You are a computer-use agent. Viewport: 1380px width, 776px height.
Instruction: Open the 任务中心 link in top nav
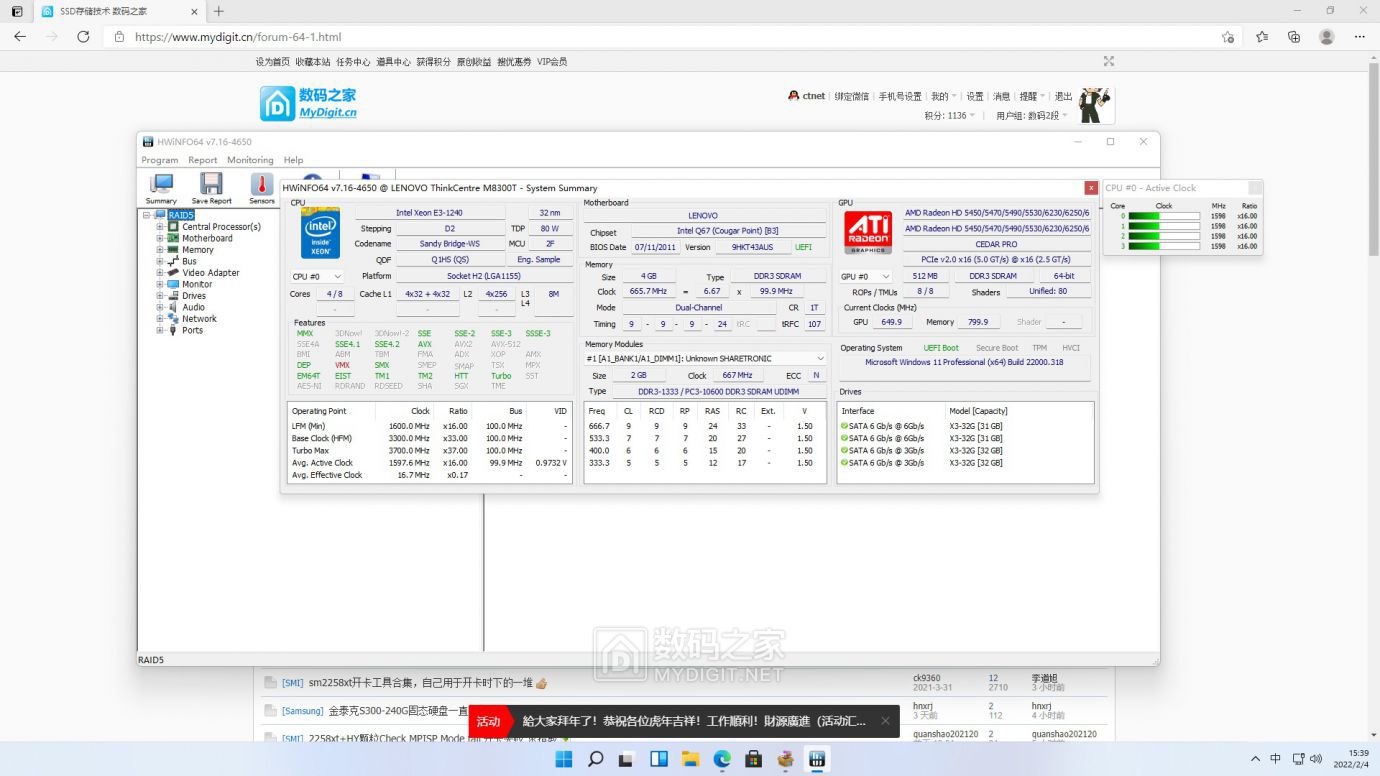[x=353, y=61]
